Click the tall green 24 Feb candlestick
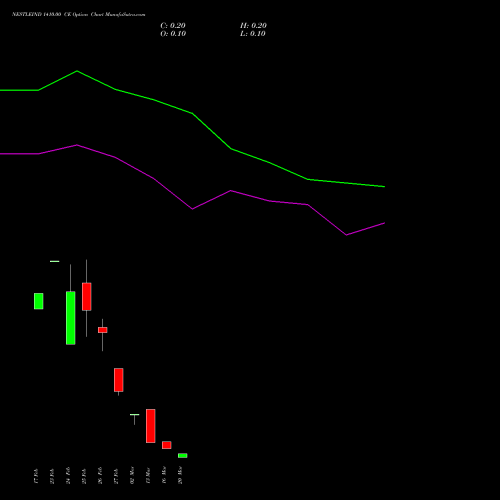The image size is (500, 500). [x=70, y=318]
